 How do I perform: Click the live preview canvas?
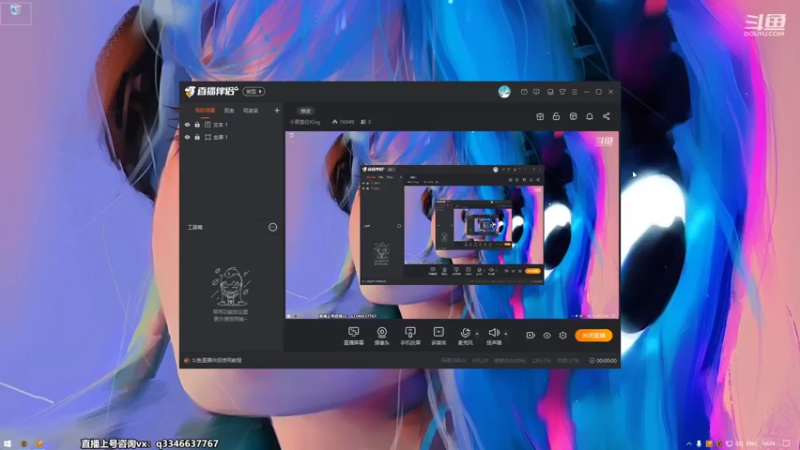pos(452,225)
